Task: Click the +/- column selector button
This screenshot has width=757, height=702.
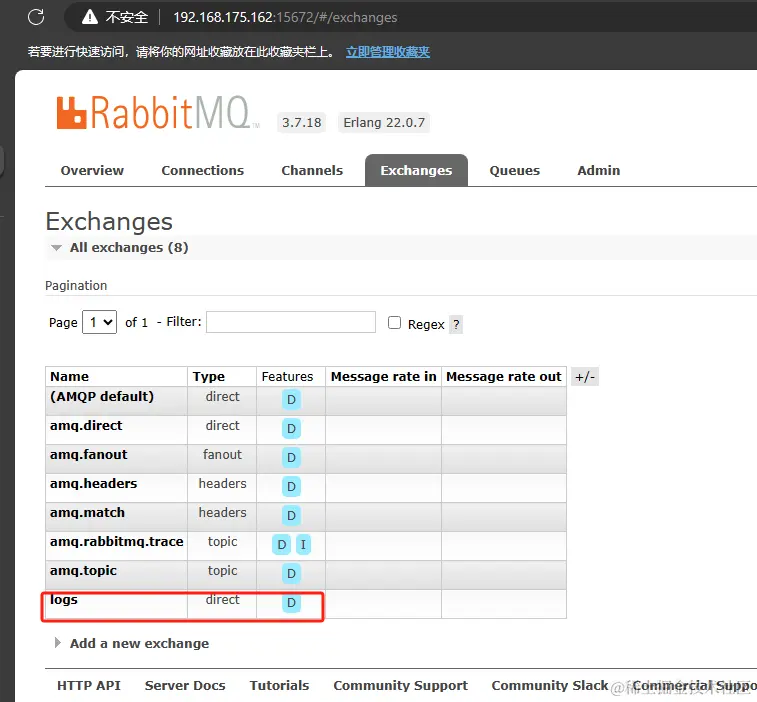Action: pos(585,377)
